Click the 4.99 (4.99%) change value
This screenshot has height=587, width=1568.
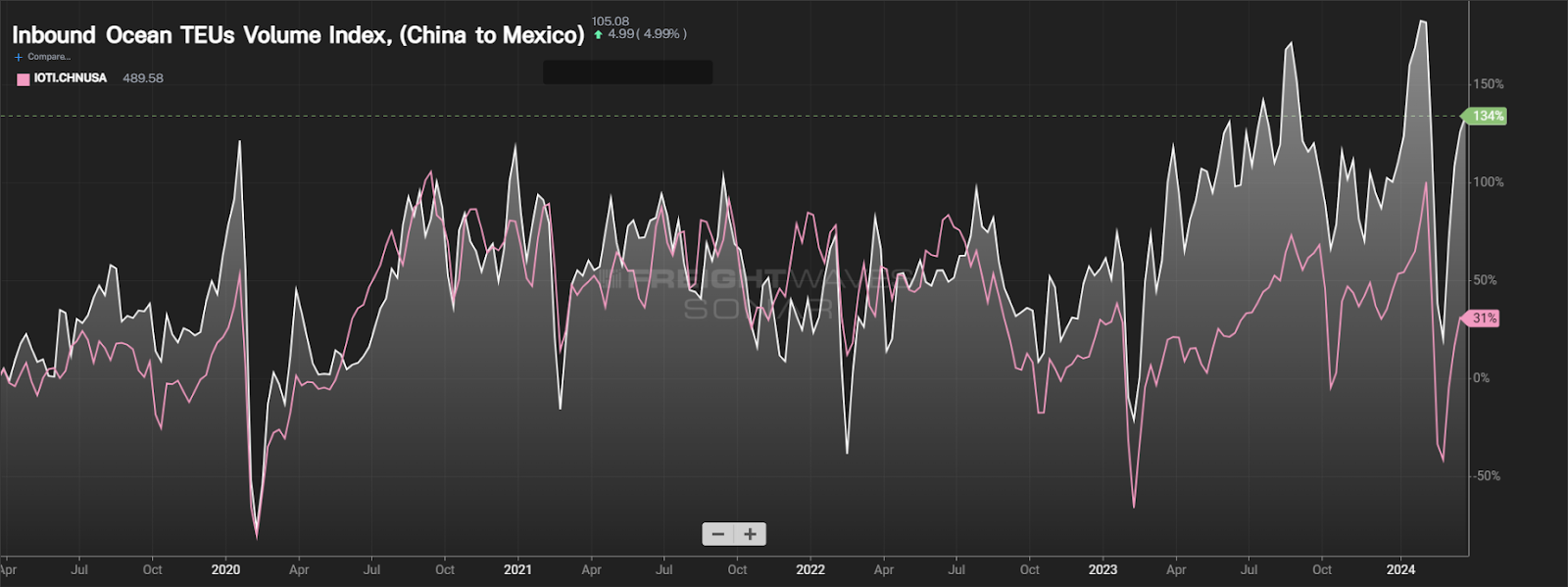(x=648, y=34)
